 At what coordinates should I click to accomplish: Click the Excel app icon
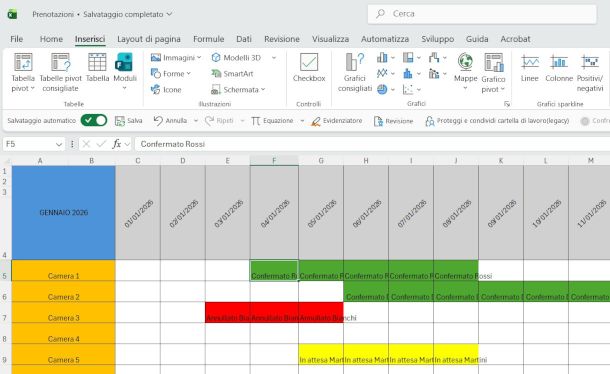[12, 14]
